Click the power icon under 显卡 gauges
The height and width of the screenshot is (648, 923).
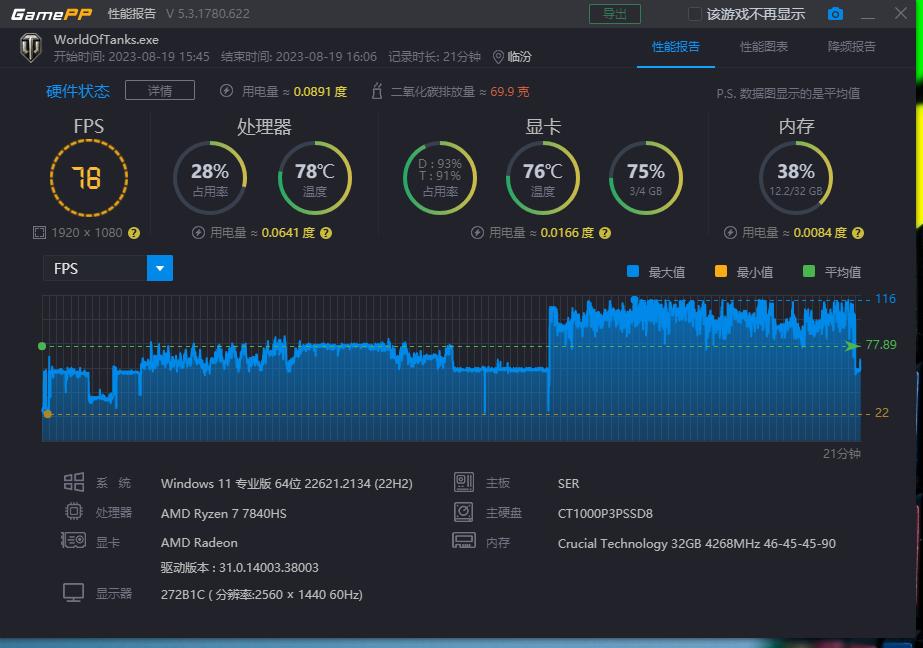point(477,232)
